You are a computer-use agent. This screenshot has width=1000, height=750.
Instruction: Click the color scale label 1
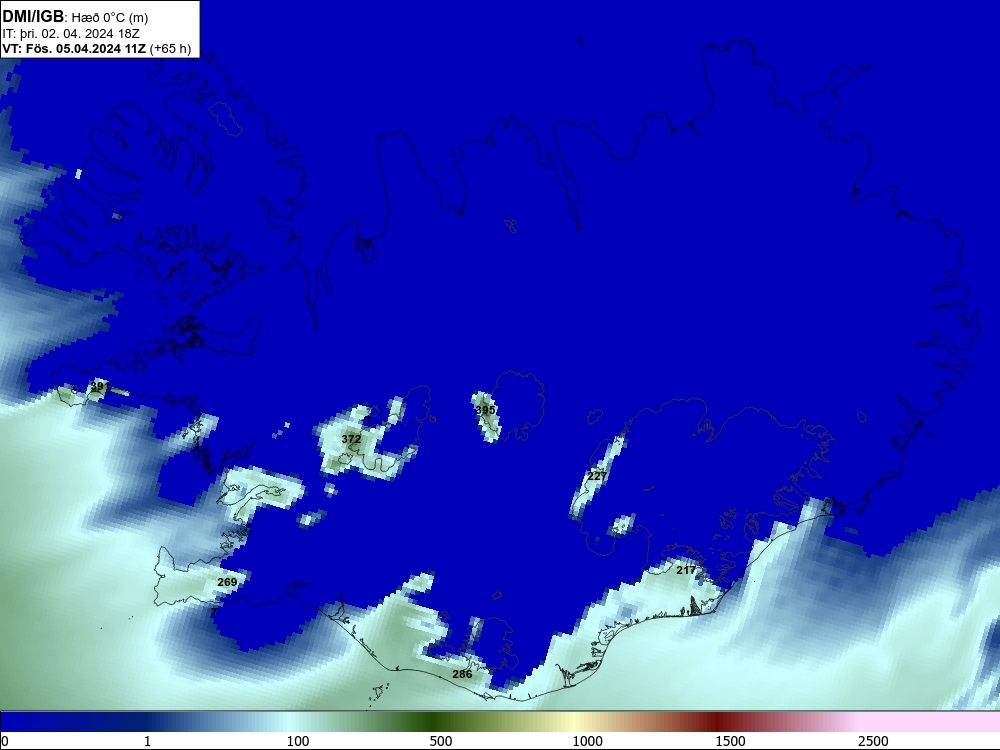(147, 741)
